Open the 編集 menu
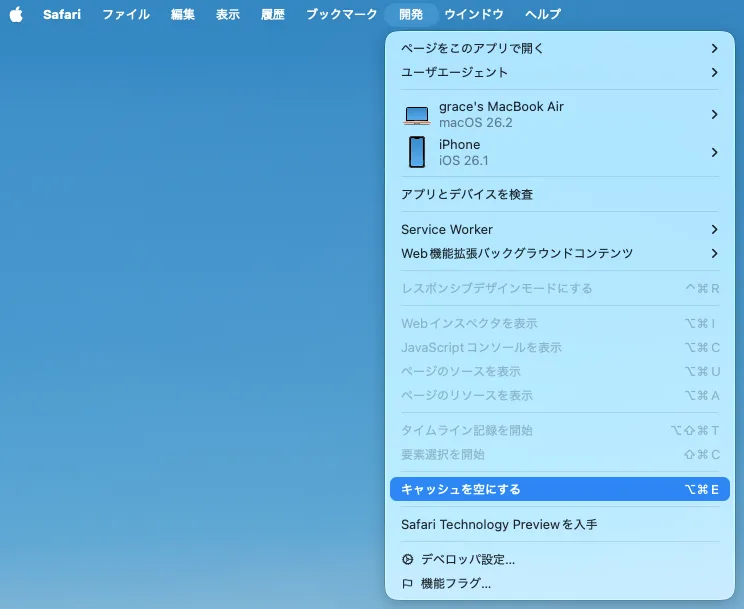Image resolution: width=744 pixels, height=609 pixels. coord(183,14)
